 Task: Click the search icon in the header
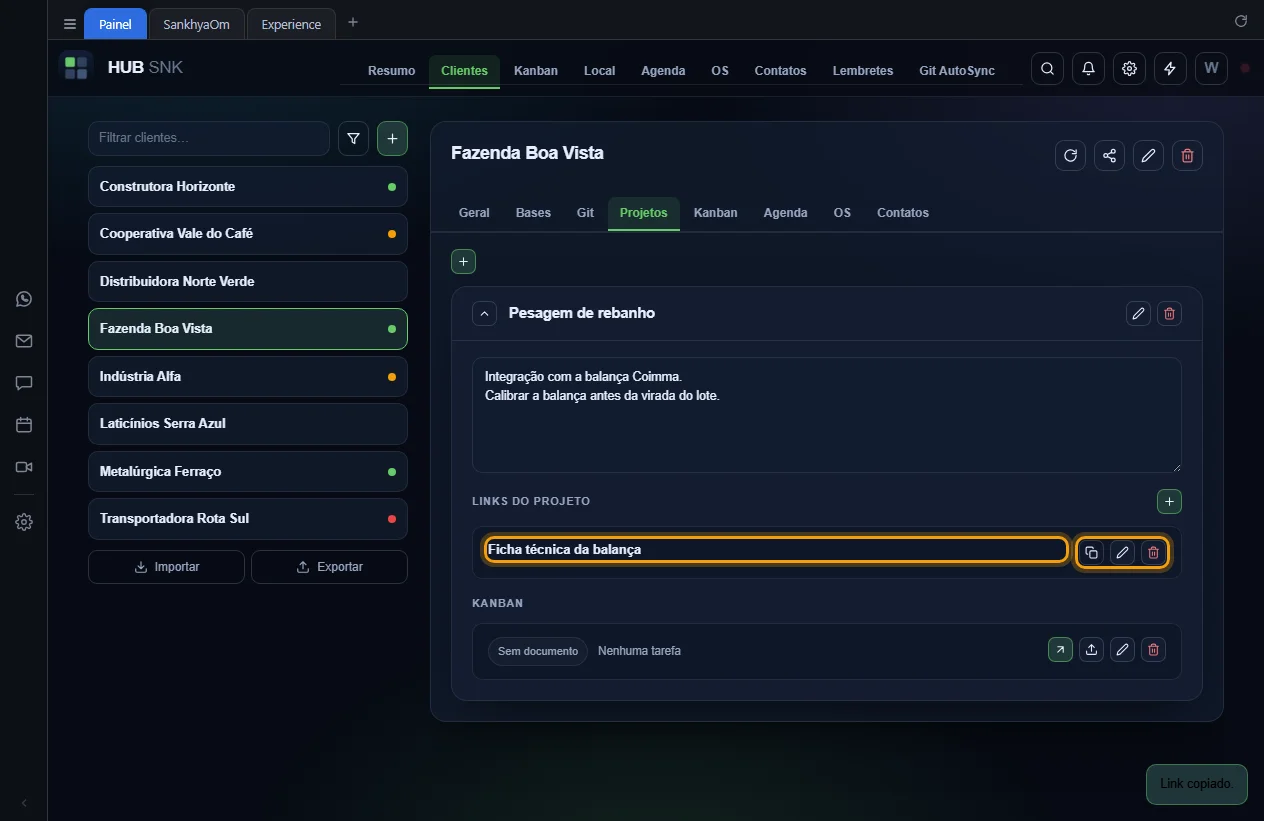(1047, 69)
